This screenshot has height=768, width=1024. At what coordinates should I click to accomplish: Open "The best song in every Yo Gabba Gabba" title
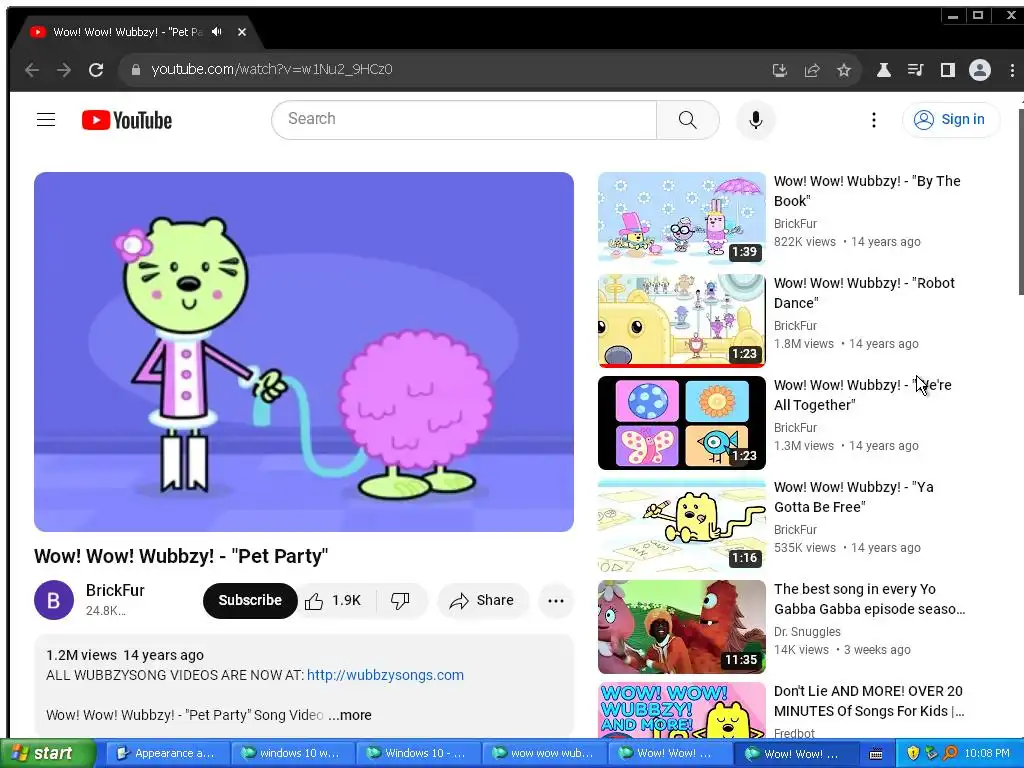click(x=869, y=599)
